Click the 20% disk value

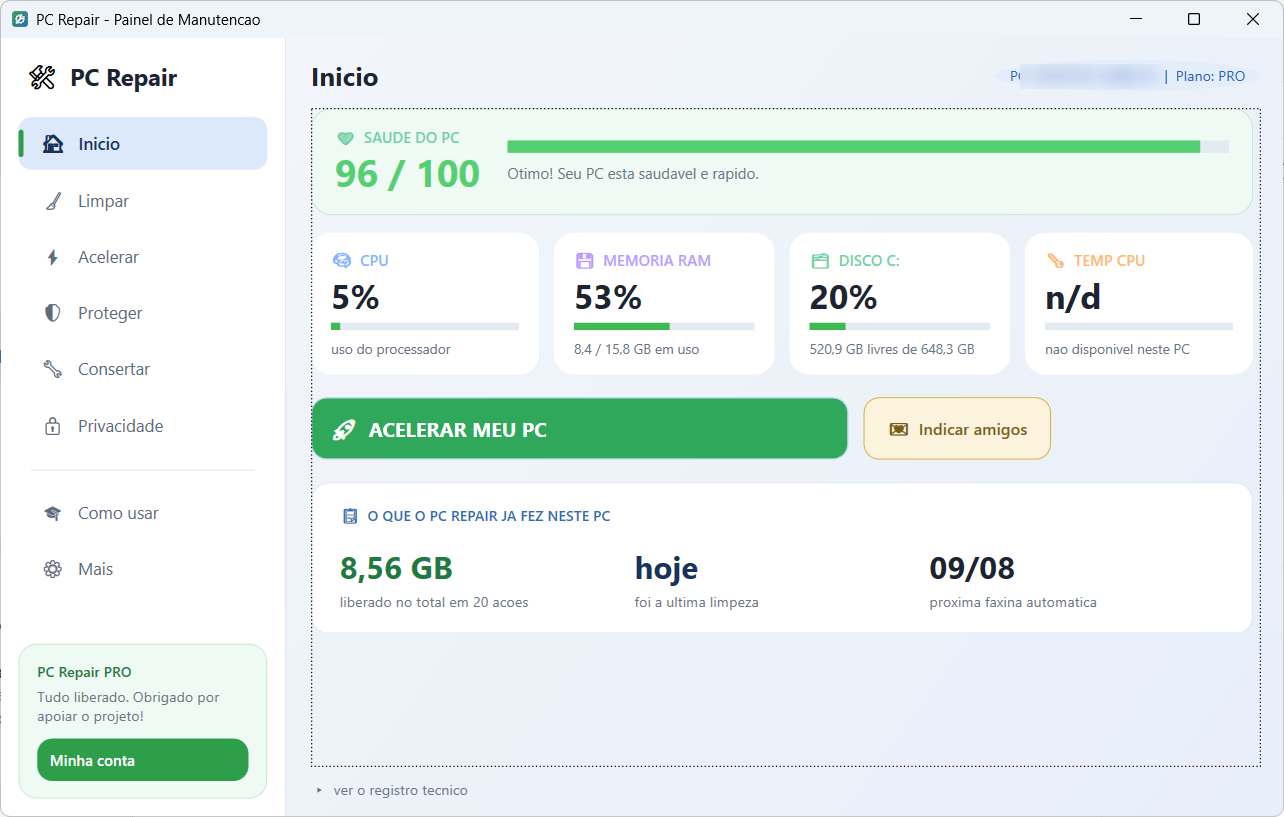click(x=844, y=297)
